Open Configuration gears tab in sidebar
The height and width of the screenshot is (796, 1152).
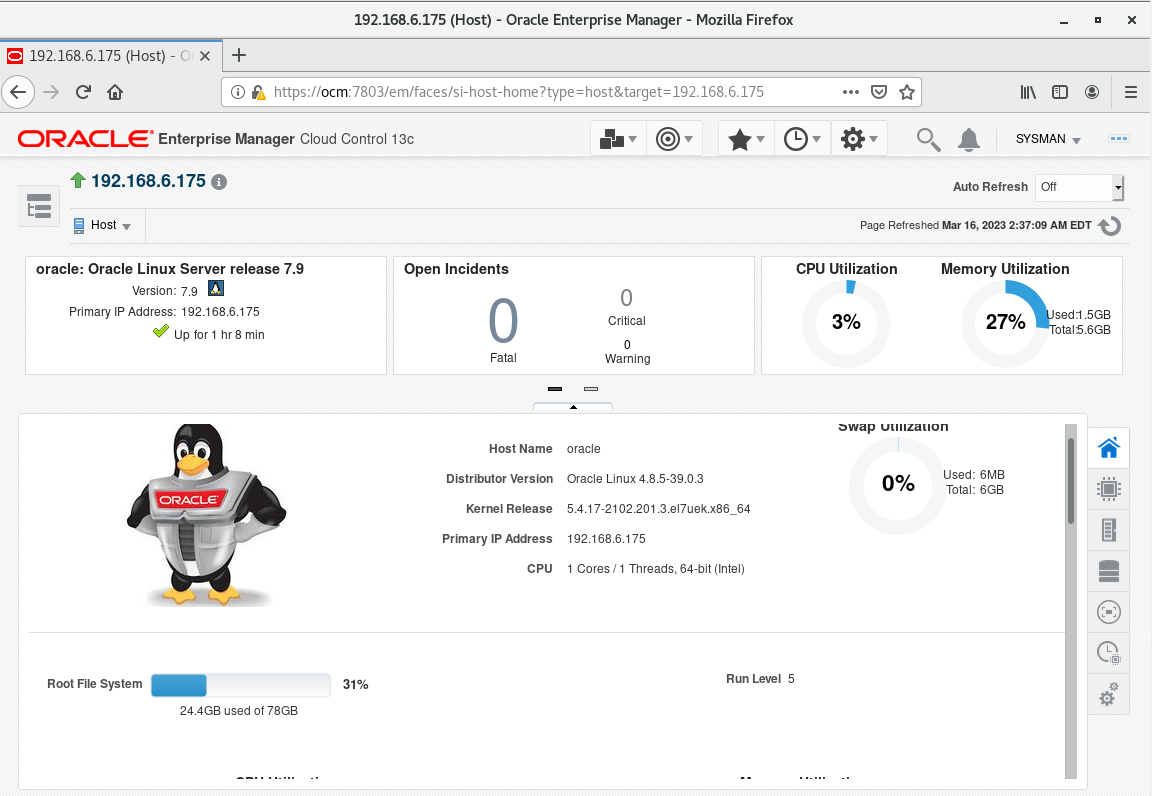click(1109, 694)
